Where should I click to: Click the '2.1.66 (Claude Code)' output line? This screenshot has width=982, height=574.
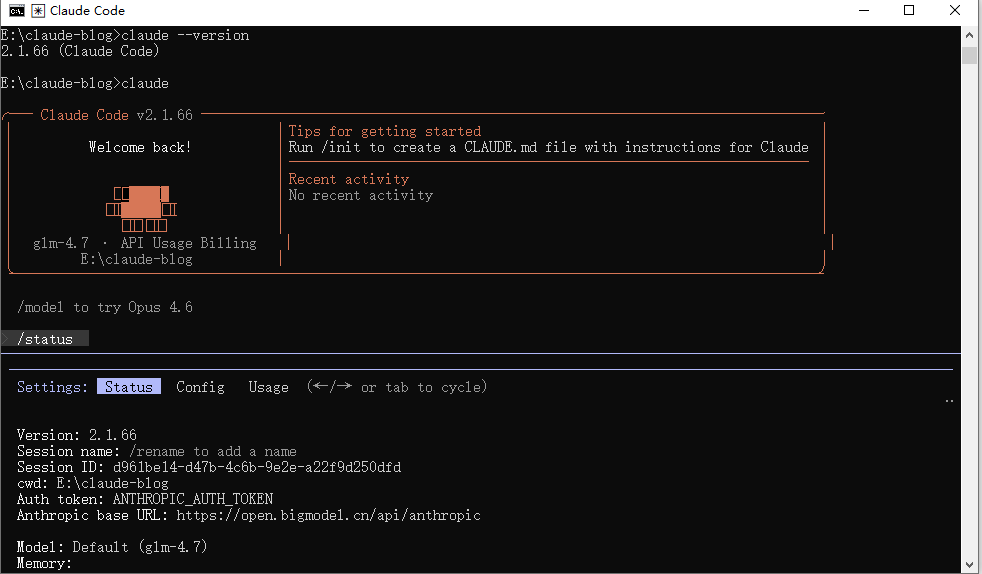(x=80, y=51)
